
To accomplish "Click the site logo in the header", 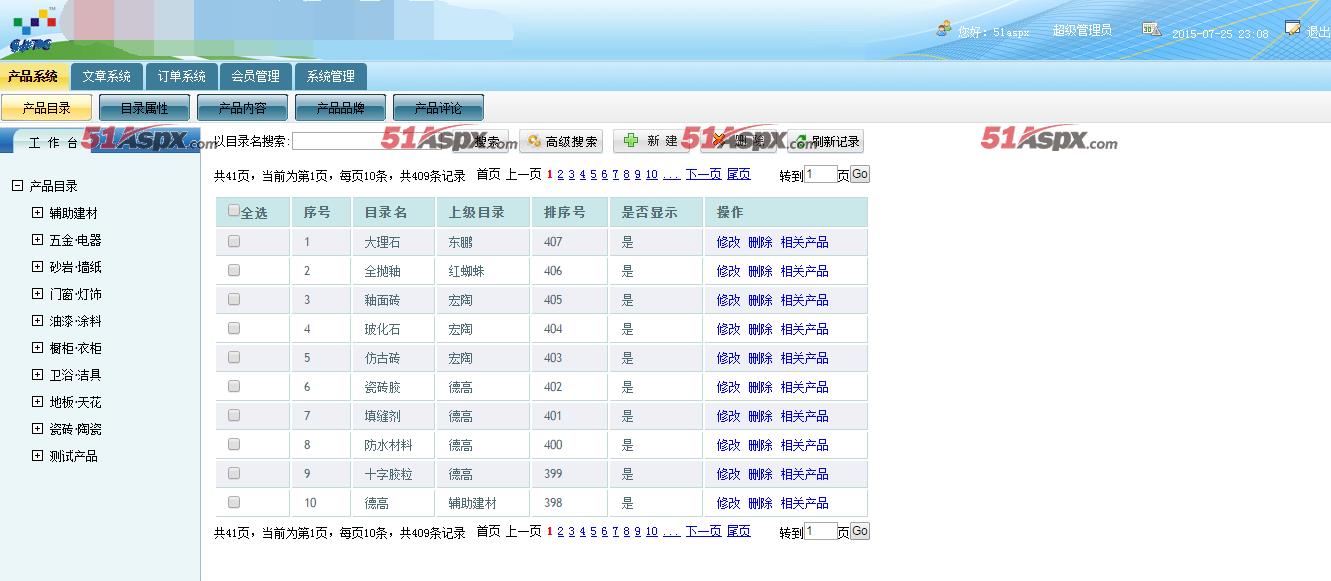I will (x=33, y=30).
